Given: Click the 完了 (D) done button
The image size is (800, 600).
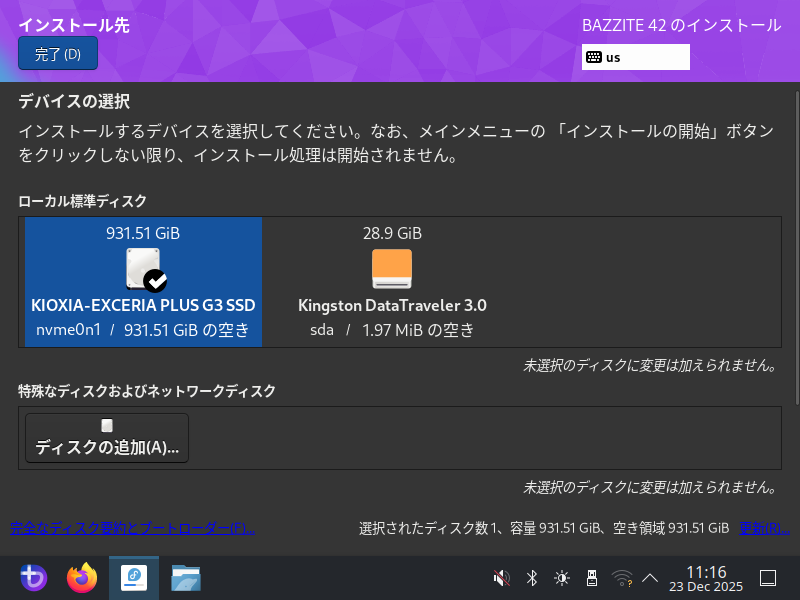Looking at the screenshot, I should [58, 54].
